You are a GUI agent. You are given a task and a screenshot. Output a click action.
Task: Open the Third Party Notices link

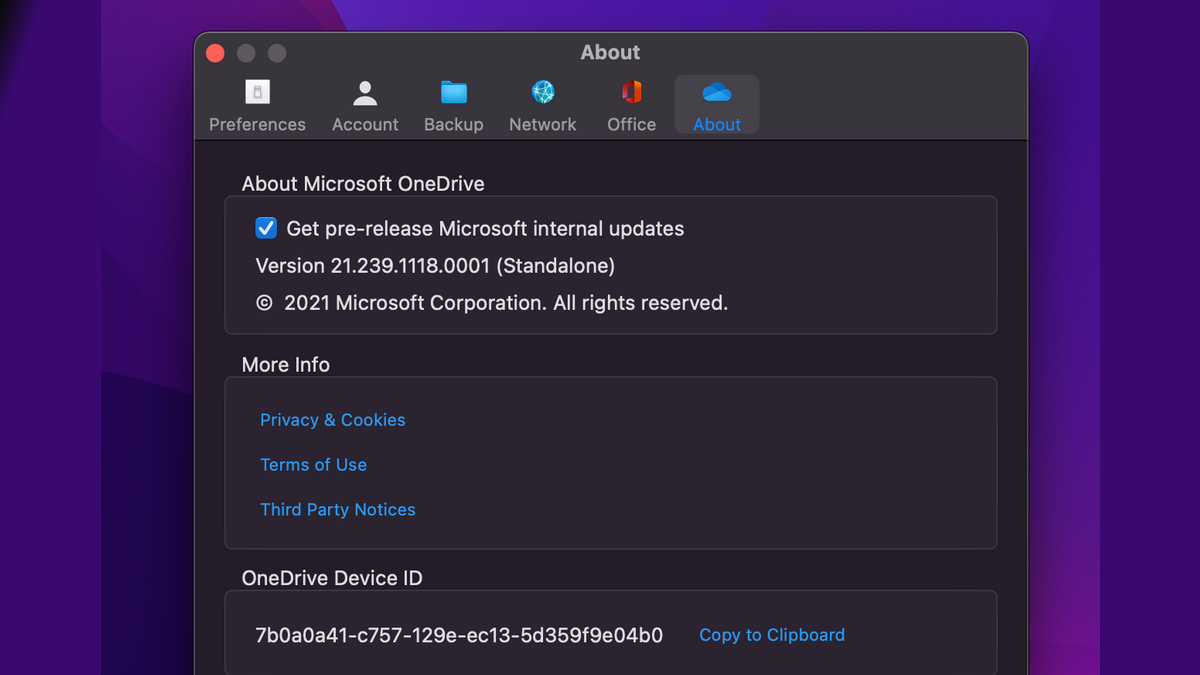(x=338, y=510)
